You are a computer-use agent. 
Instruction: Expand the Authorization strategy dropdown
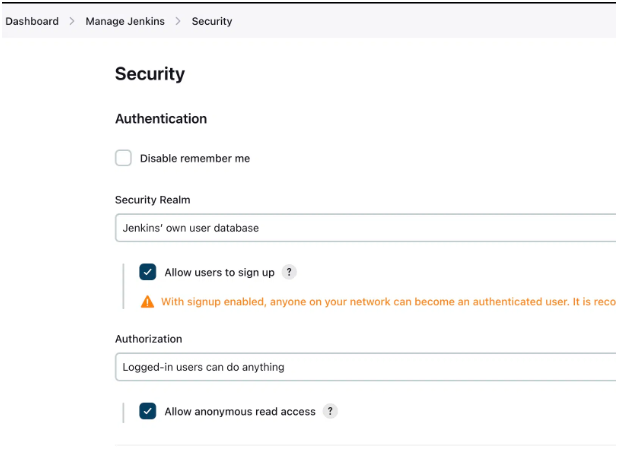point(365,367)
